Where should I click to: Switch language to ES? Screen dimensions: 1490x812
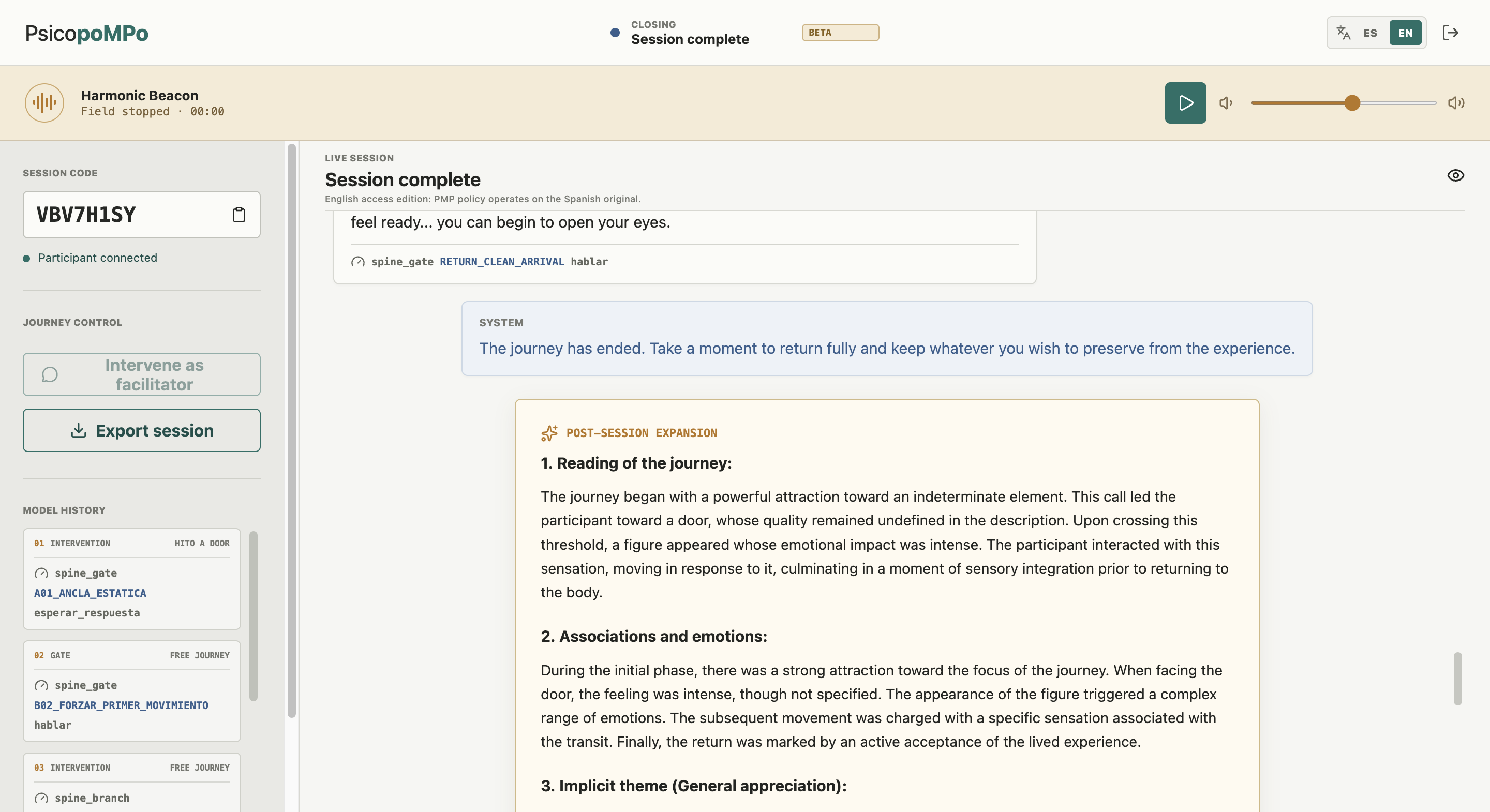1369,33
